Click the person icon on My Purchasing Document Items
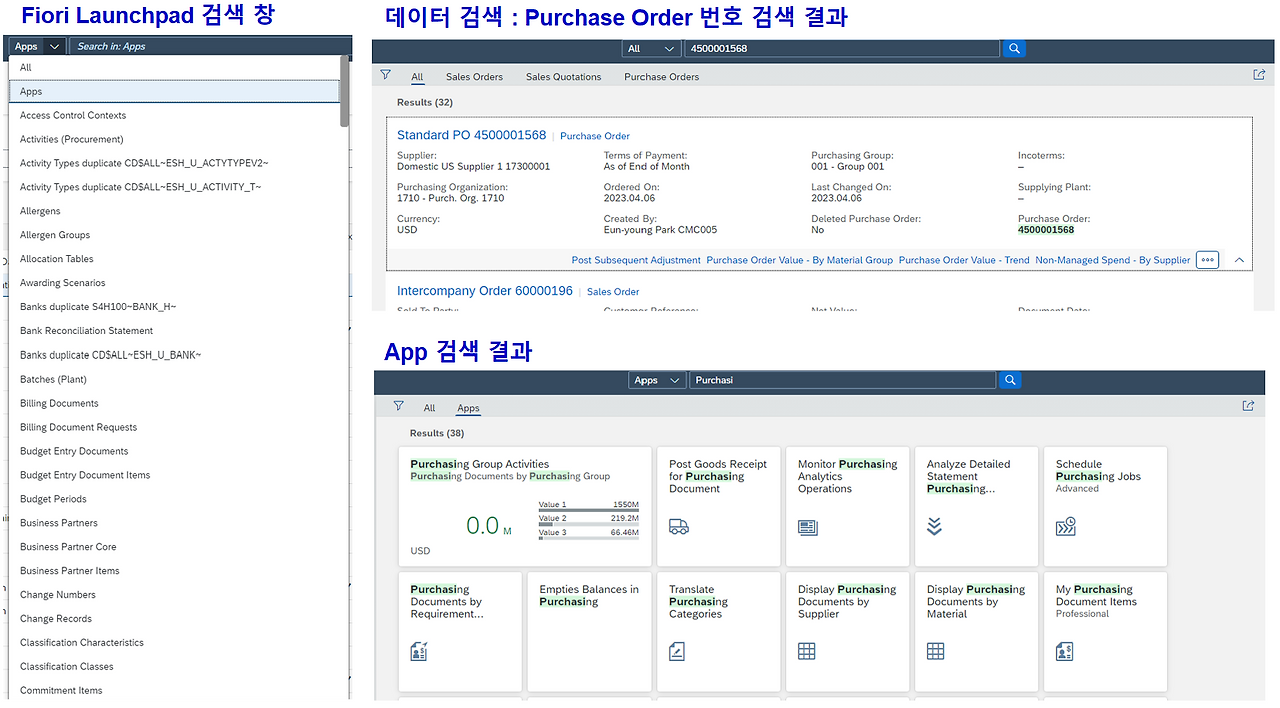Viewport: 1280px width, 708px height. tap(1063, 650)
